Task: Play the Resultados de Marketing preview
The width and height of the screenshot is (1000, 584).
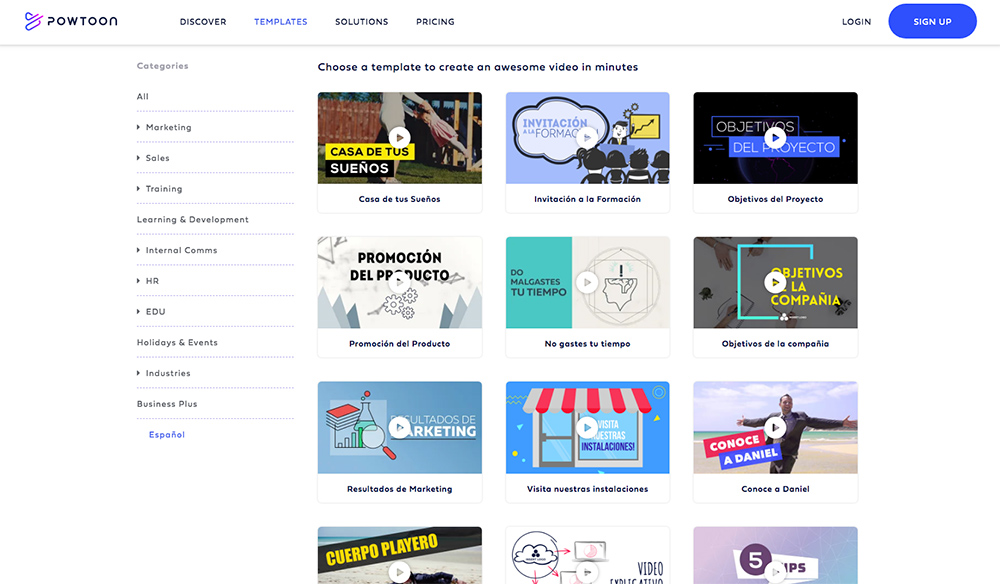Action: 400,427
